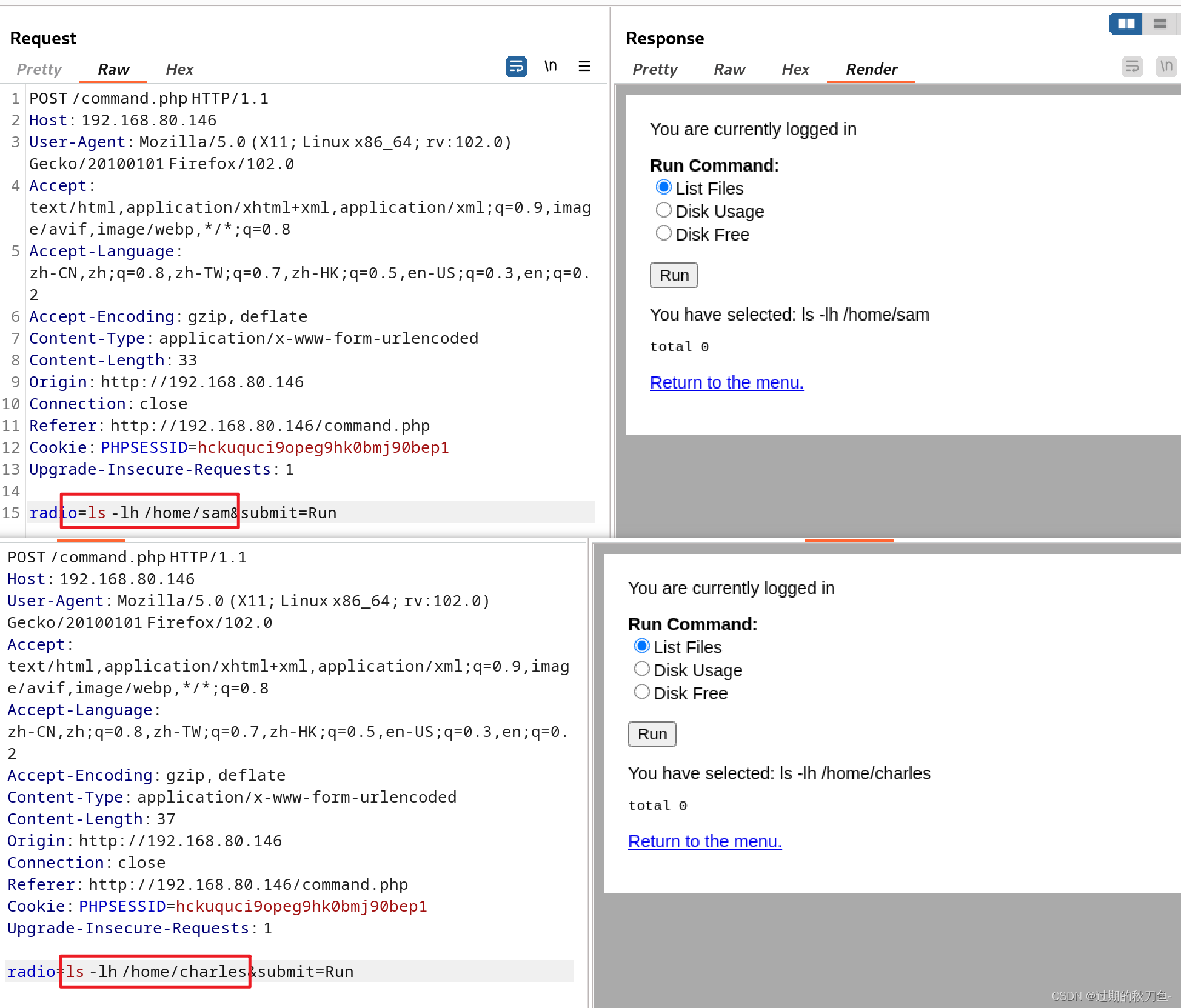Select the Render tab in Response
This screenshot has height=1008, width=1181.
(871, 69)
